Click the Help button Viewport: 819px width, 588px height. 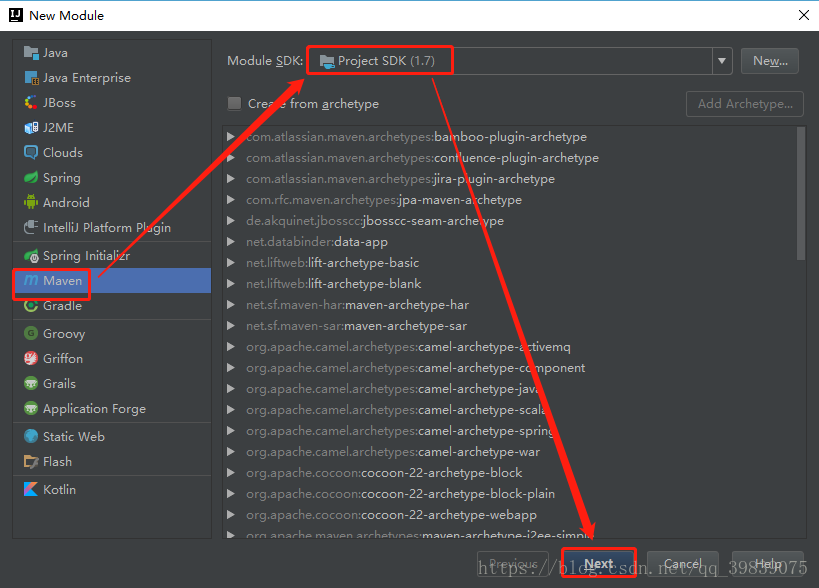(x=768, y=563)
